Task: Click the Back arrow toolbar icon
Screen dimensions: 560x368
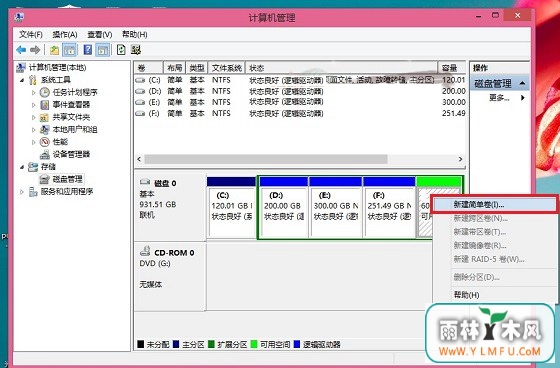Action: pyautogui.click(x=21, y=50)
